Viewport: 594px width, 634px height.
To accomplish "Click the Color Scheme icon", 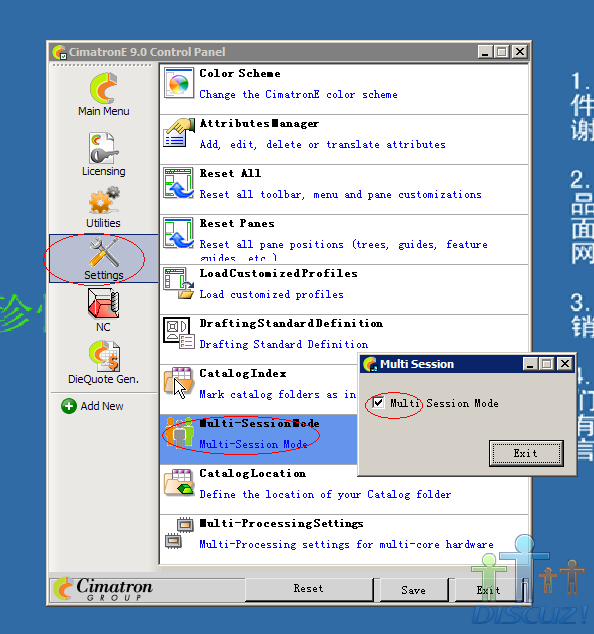I will pos(178,83).
